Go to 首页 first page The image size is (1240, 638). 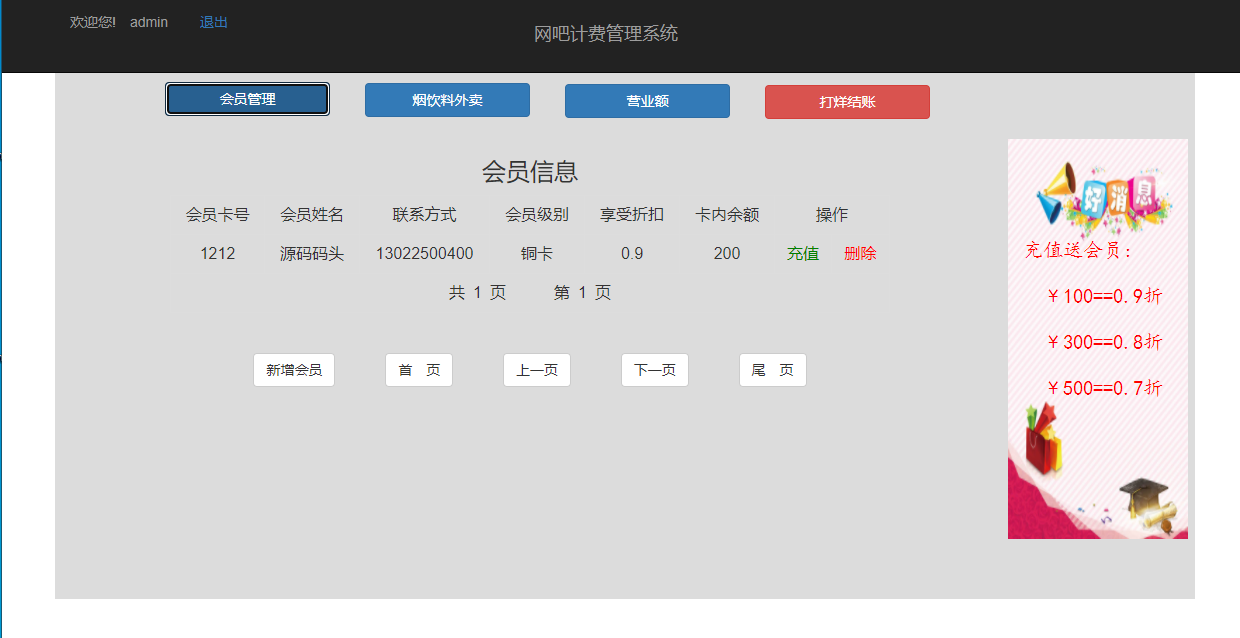(x=418, y=369)
